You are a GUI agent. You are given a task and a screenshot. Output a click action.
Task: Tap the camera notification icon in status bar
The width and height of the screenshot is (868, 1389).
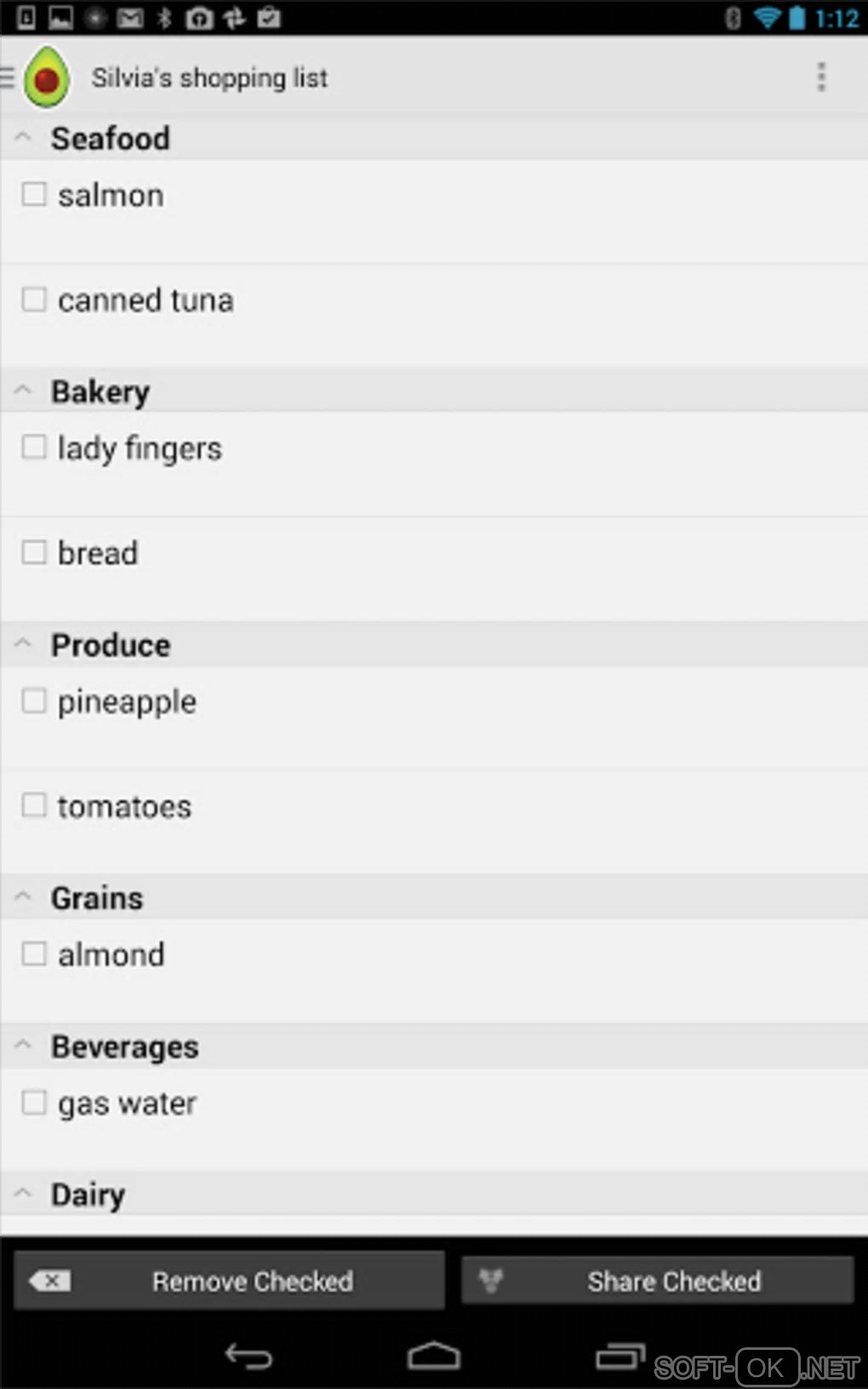point(199,18)
